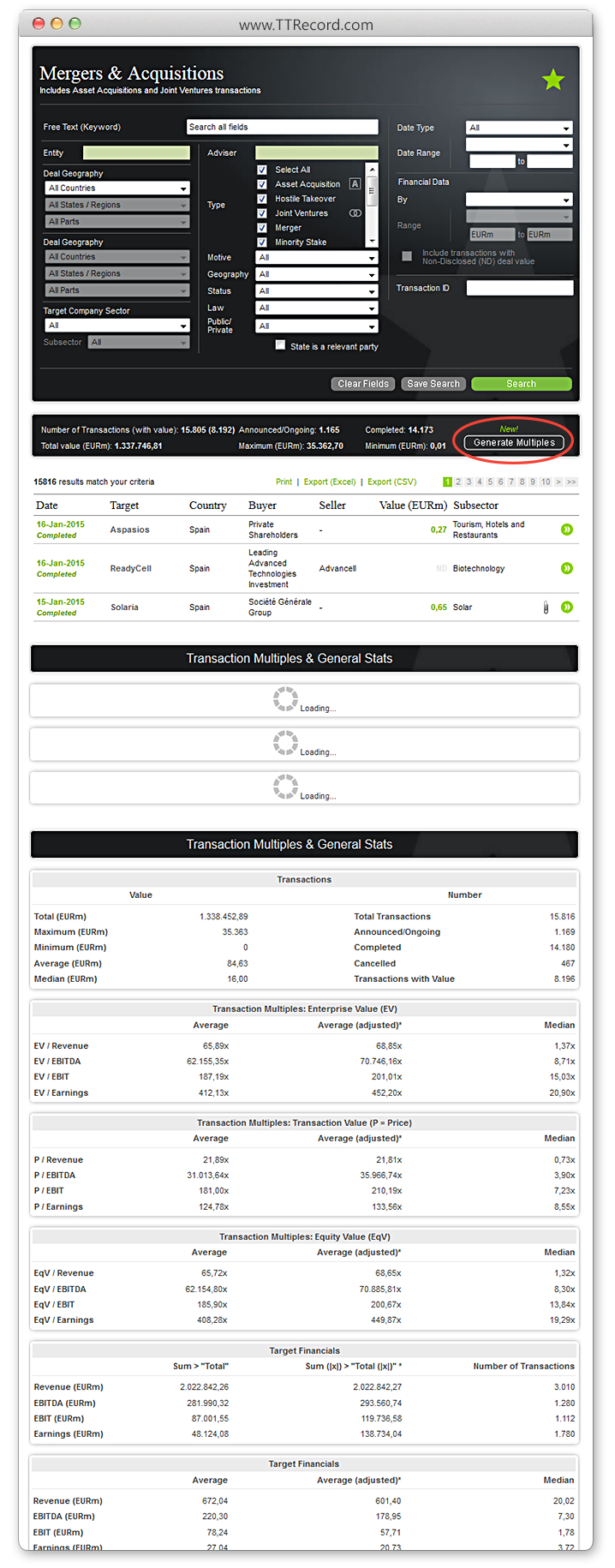
Task: Uncheck the Joint Ventures checkbox
Action: (x=262, y=213)
